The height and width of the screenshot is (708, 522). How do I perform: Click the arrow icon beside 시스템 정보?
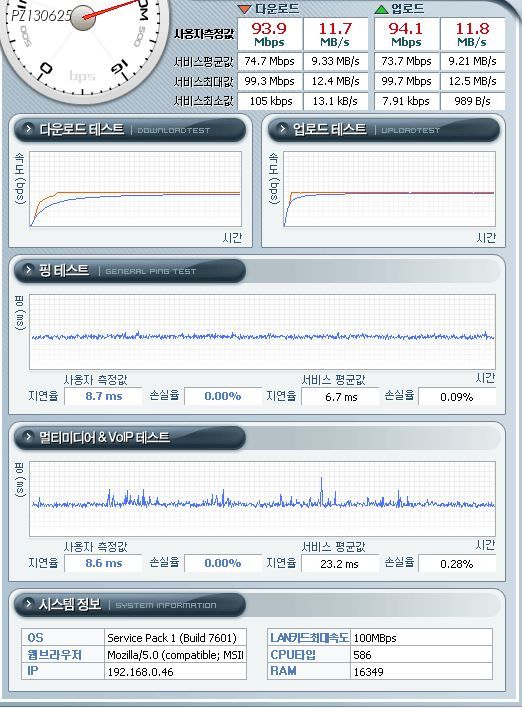(28, 604)
